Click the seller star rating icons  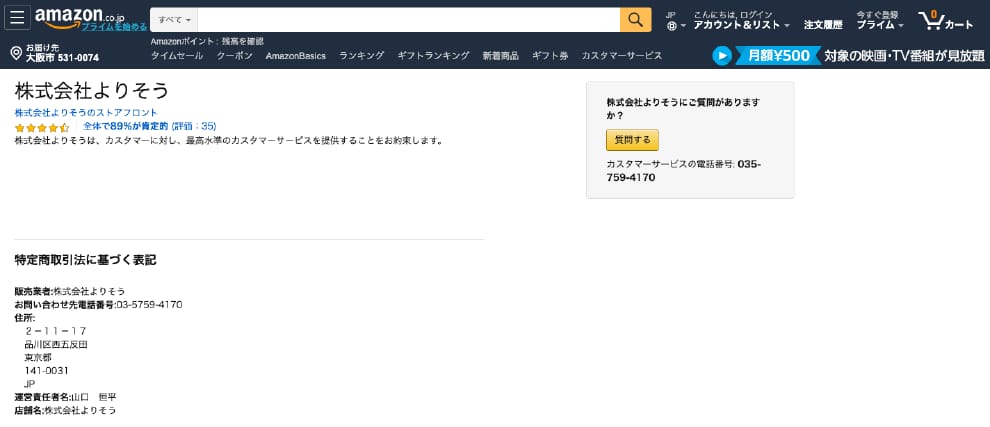click(x=42, y=127)
